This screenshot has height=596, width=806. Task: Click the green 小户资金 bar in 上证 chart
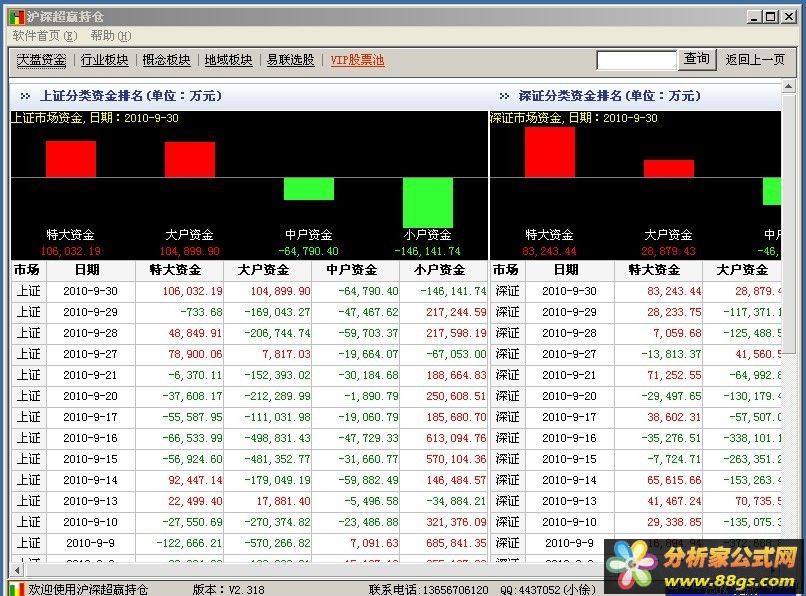click(x=428, y=203)
